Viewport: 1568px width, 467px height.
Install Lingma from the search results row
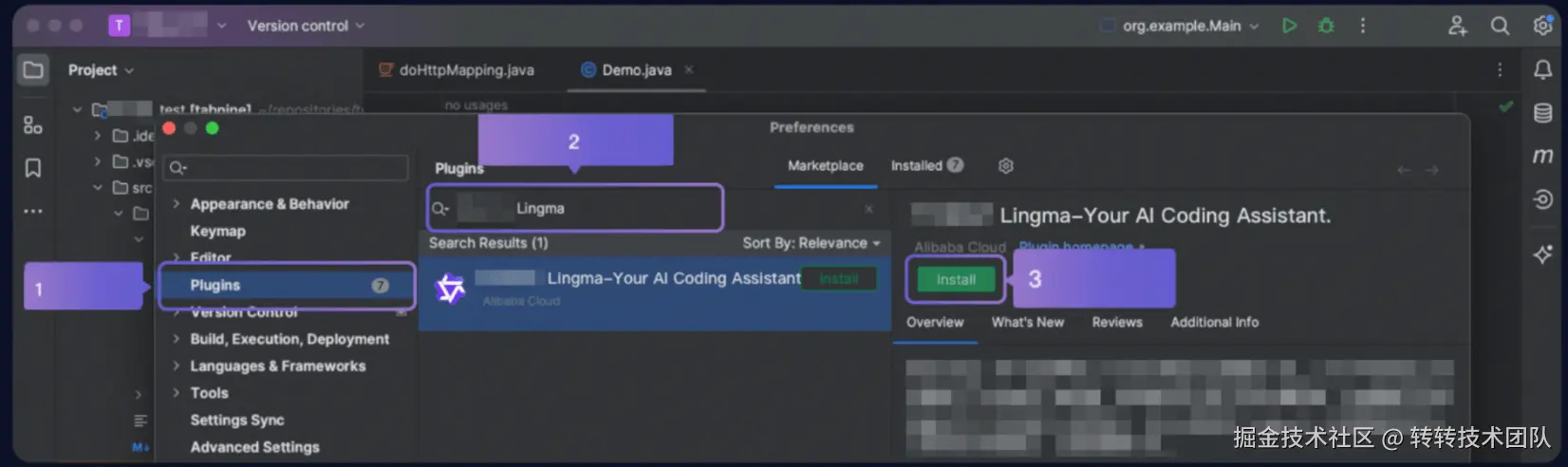(x=839, y=279)
